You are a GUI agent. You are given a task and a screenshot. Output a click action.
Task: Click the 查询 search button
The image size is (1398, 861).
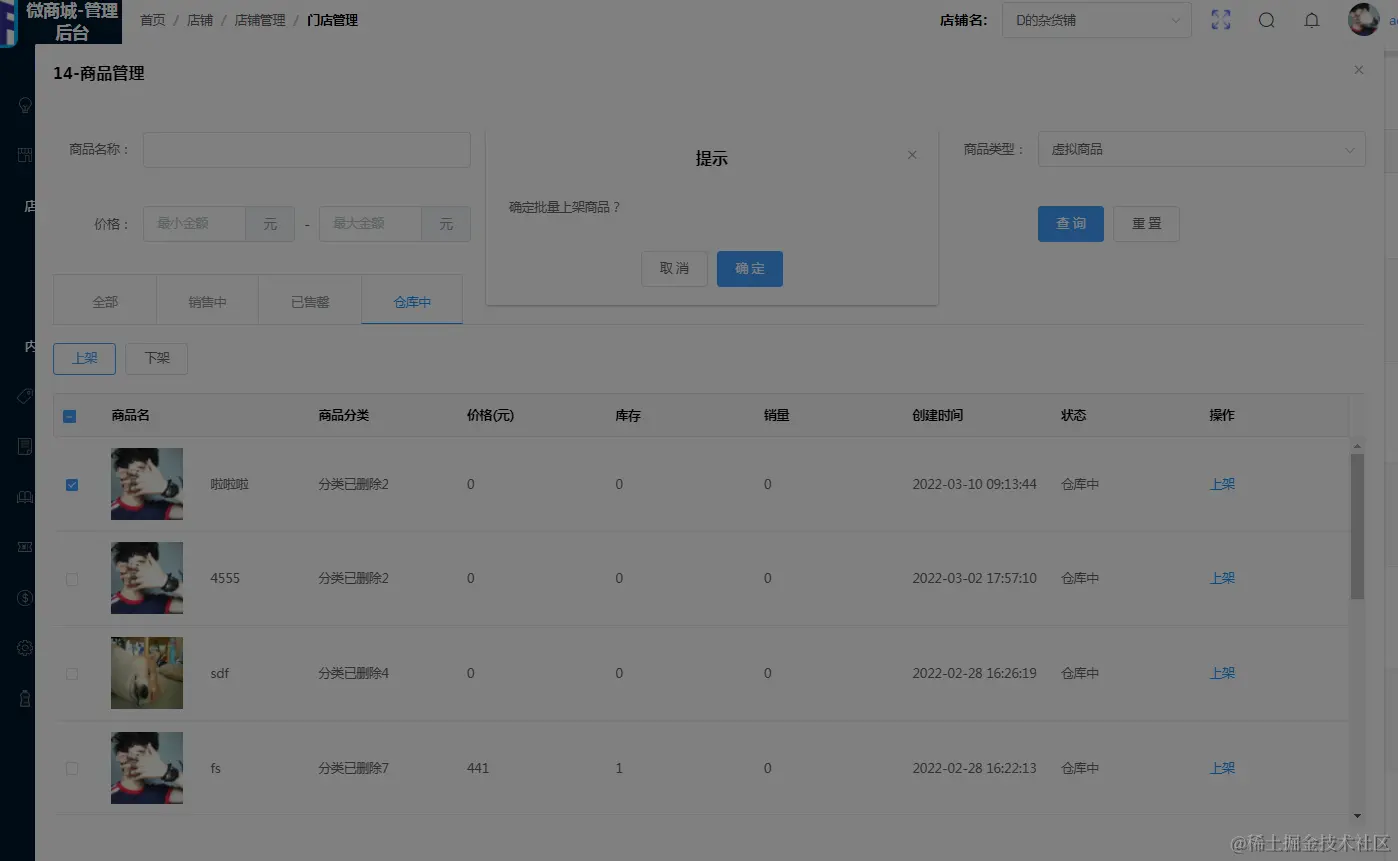pos(1071,224)
